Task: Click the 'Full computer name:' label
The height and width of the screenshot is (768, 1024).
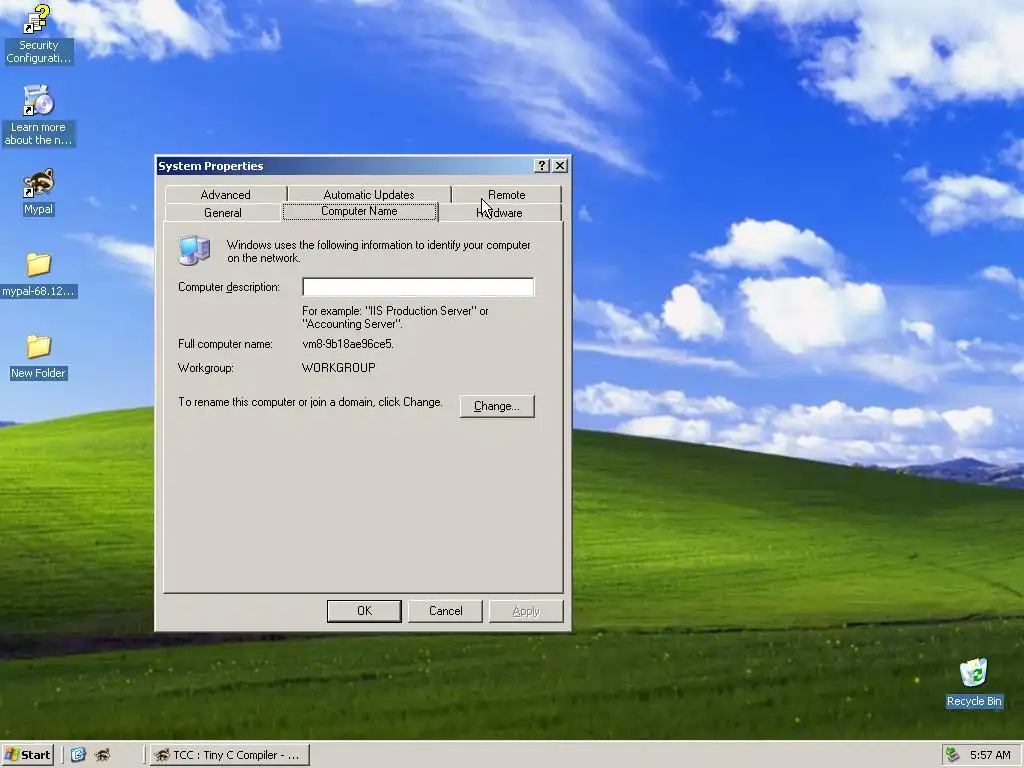Action: pos(225,344)
